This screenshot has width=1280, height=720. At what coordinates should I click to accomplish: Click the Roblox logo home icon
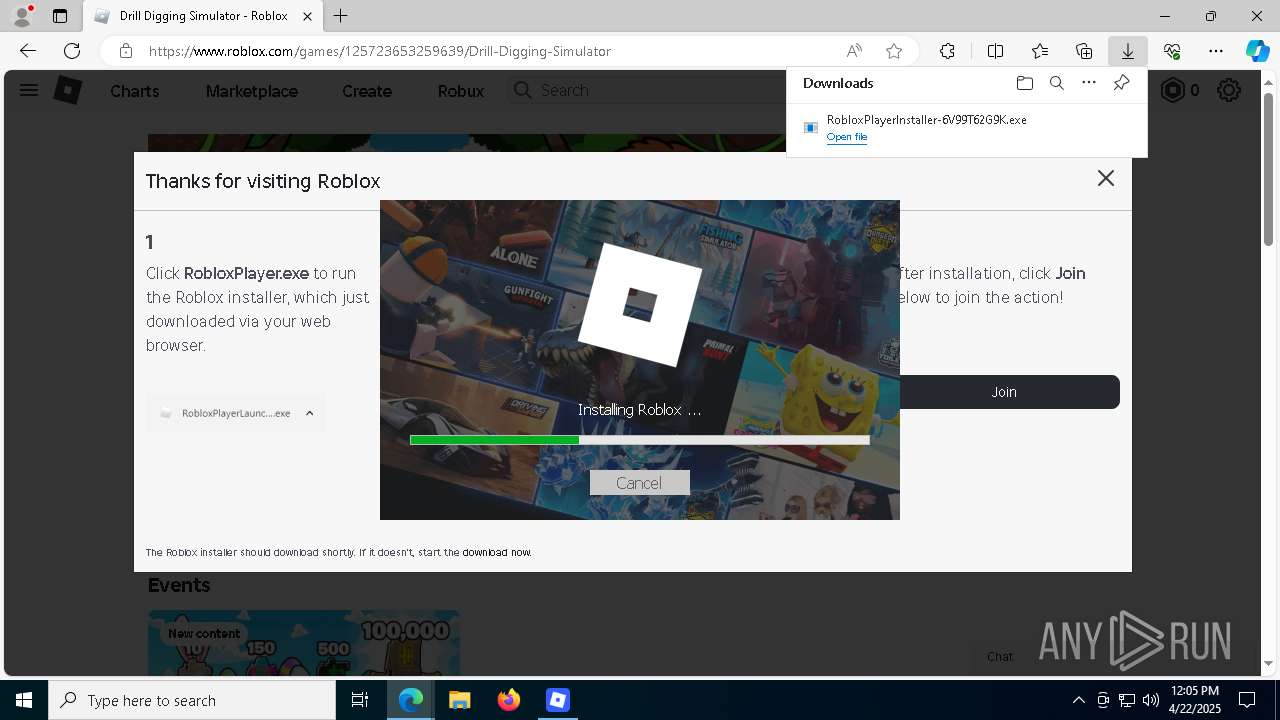coord(67,90)
